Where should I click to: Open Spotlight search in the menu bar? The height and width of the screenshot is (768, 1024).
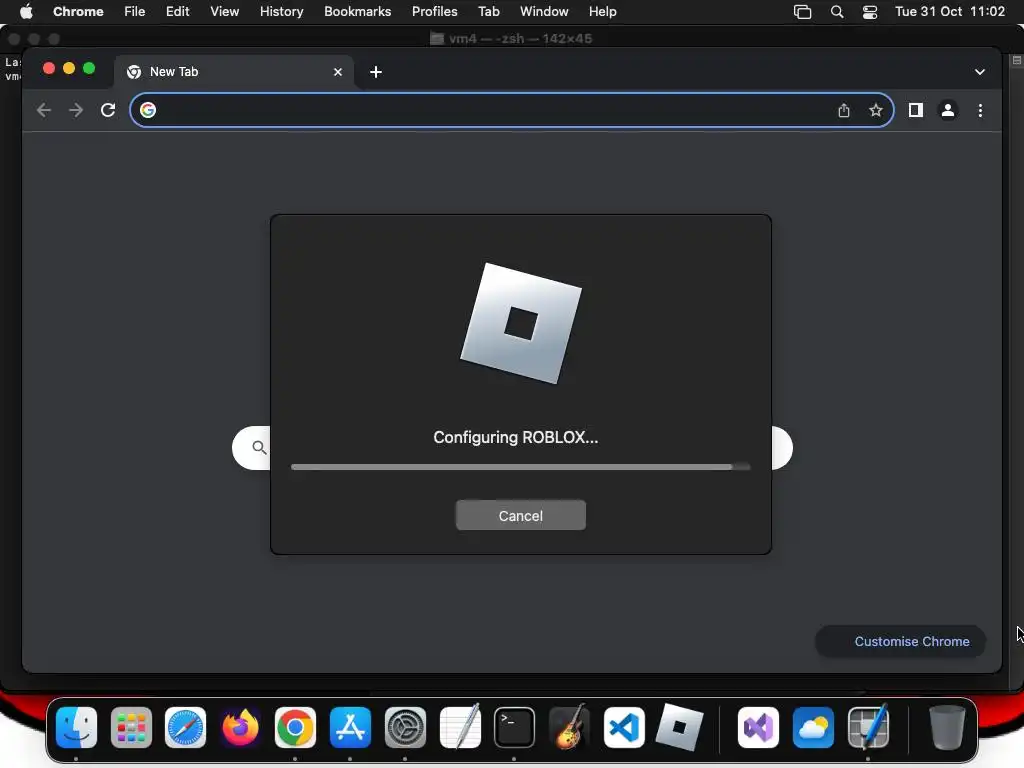coord(837,12)
